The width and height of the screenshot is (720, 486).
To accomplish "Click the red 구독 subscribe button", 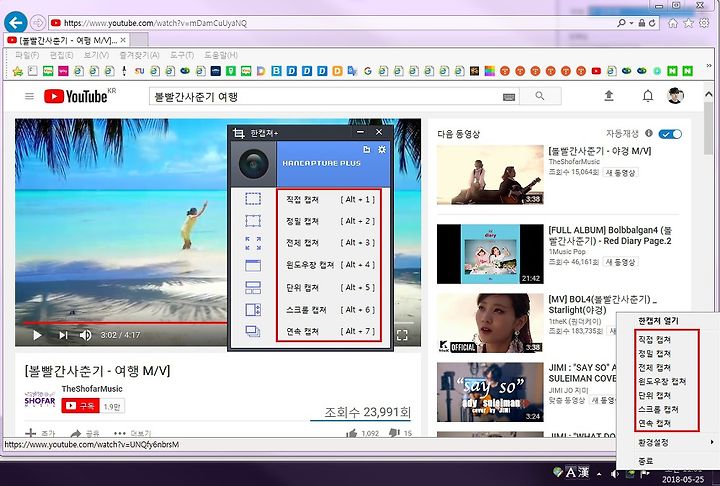I will [81, 406].
